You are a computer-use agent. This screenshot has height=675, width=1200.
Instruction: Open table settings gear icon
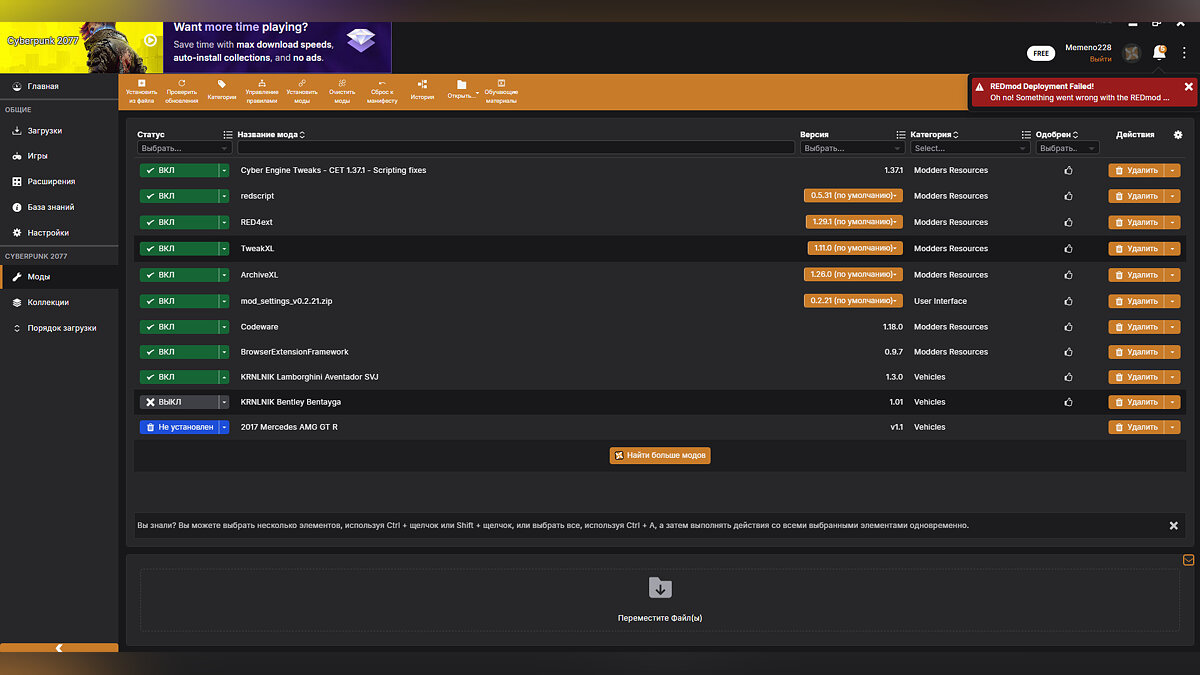[x=1177, y=135]
